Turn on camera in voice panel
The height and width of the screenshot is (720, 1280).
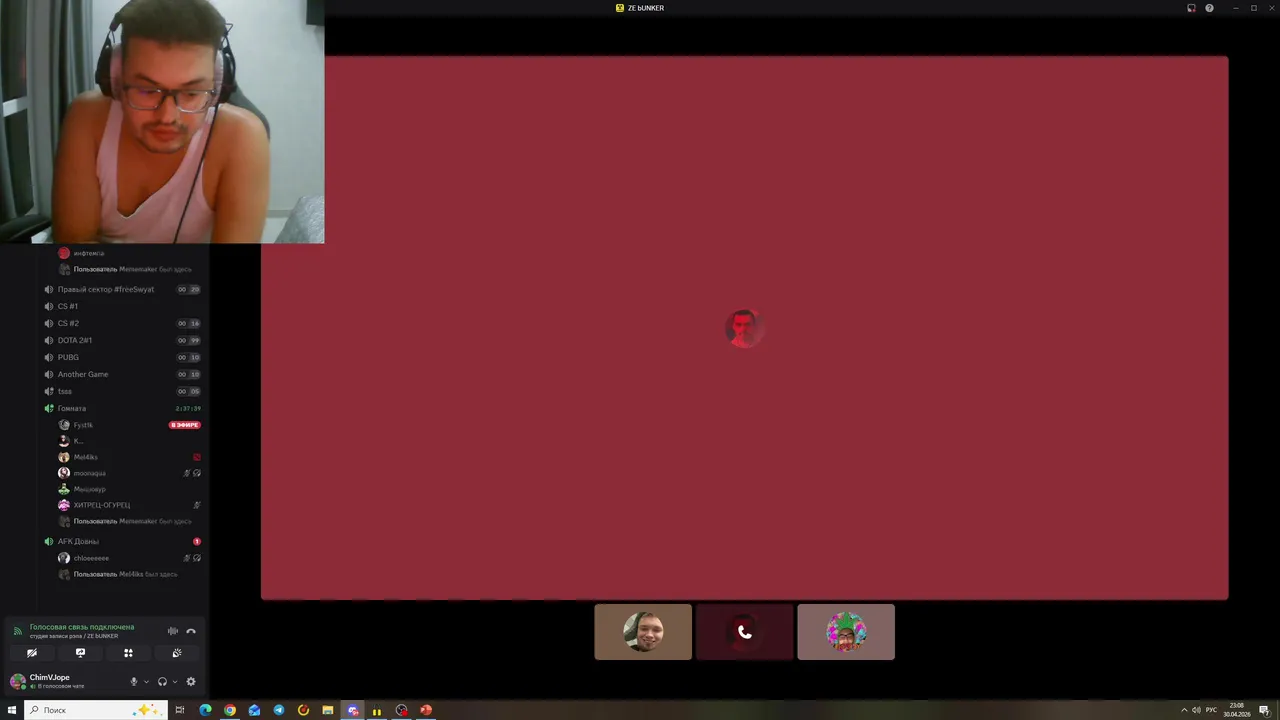click(32, 653)
